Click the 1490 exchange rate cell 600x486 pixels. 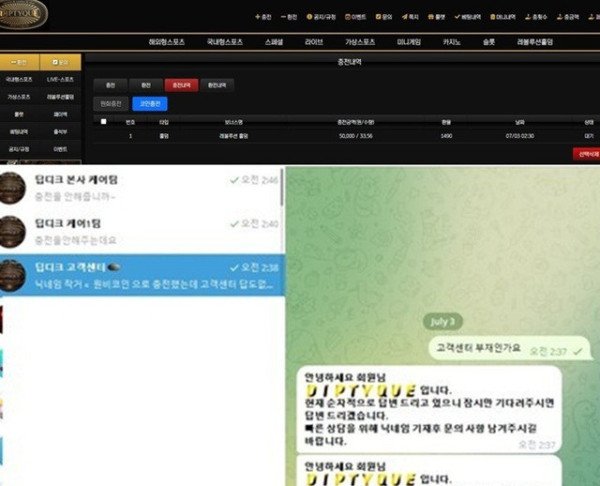pos(446,136)
